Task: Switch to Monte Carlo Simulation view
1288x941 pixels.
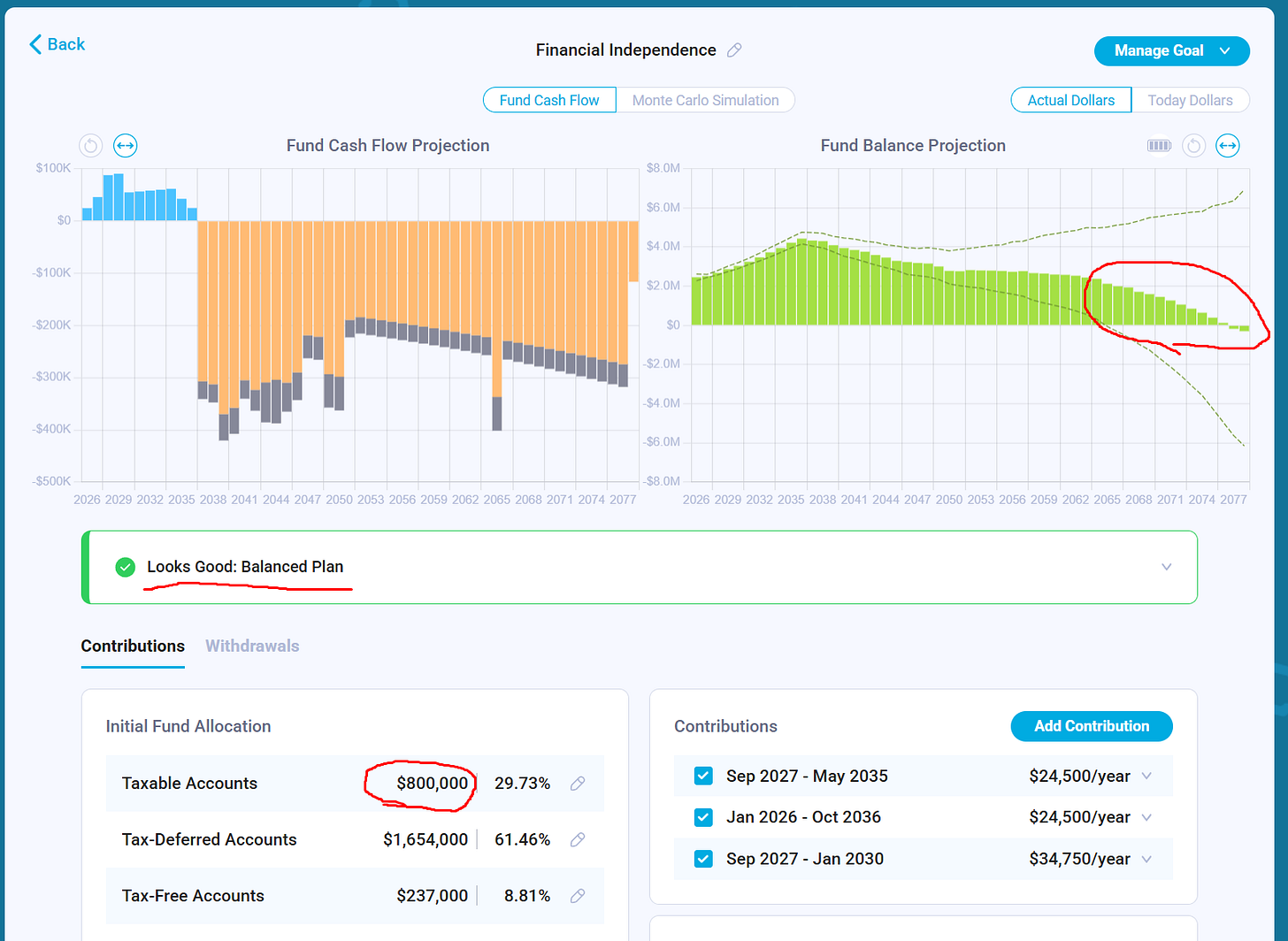Action: (705, 100)
